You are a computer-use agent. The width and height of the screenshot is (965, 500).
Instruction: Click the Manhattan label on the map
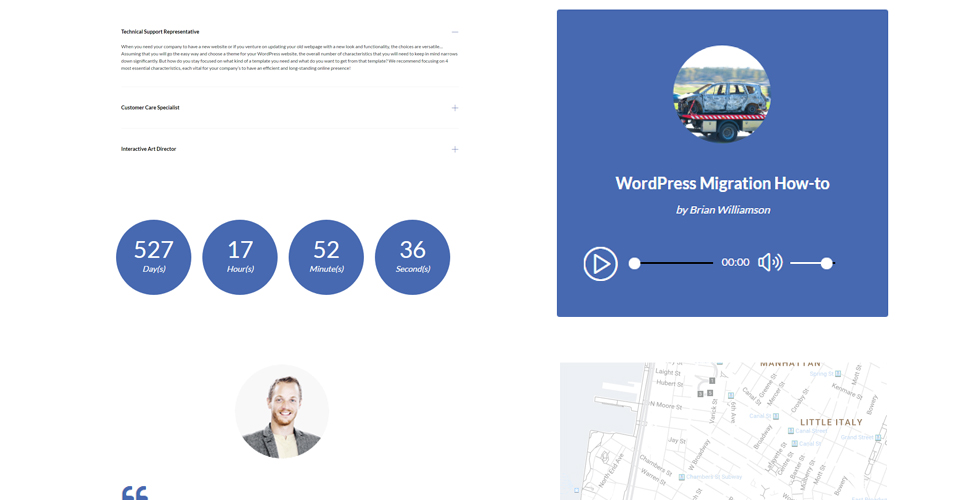pyautogui.click(x=790, y=364)
